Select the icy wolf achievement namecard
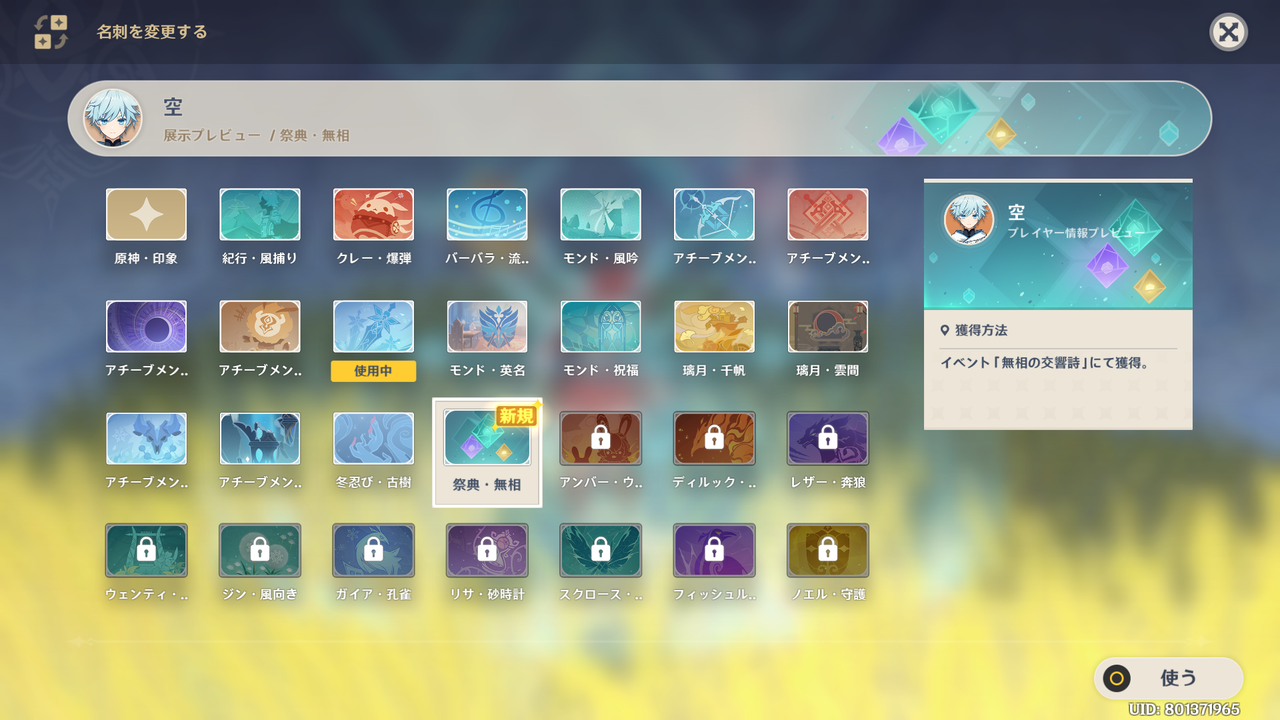 coord(146,439)
